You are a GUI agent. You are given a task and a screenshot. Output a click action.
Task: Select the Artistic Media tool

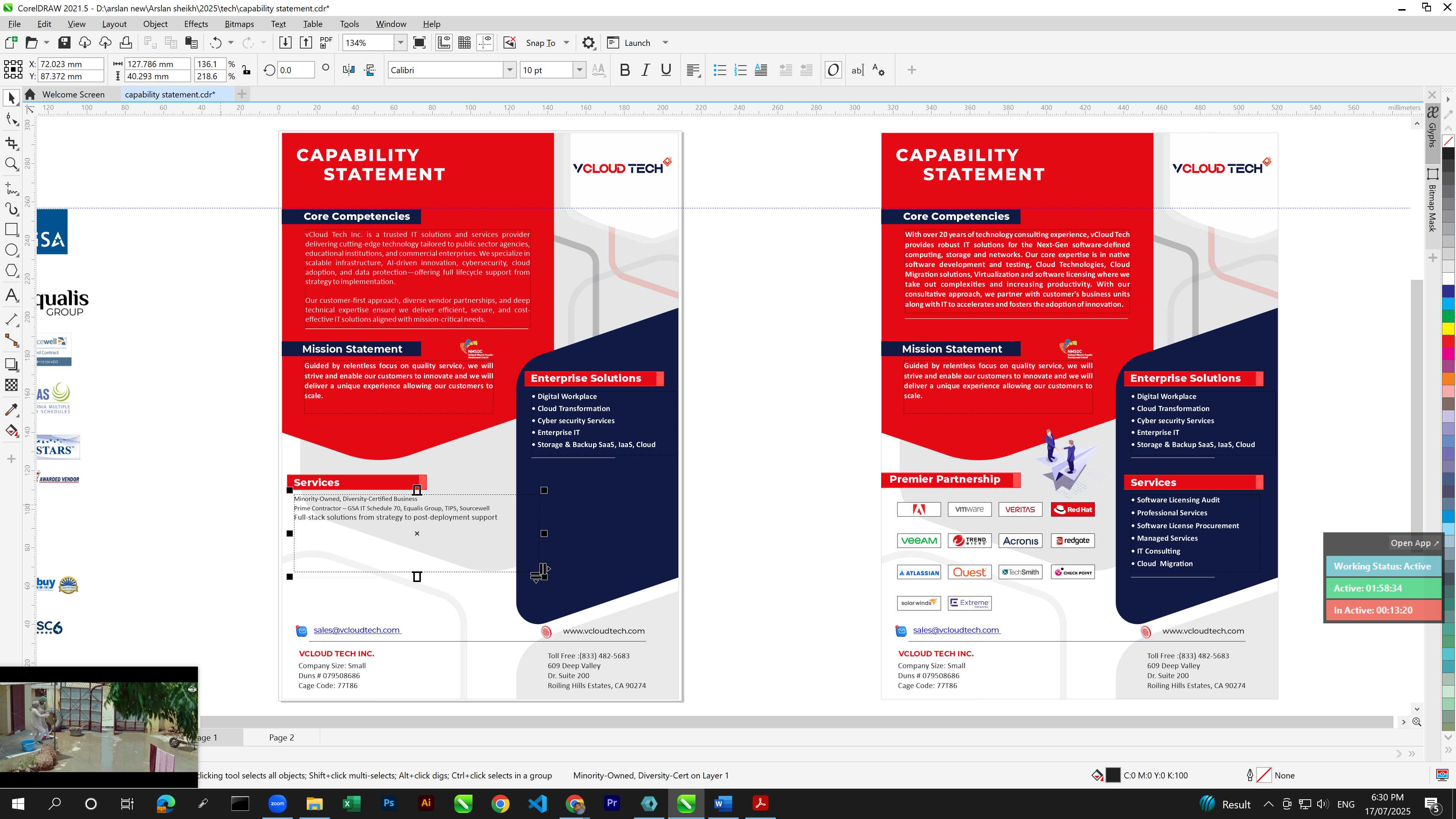11,209
